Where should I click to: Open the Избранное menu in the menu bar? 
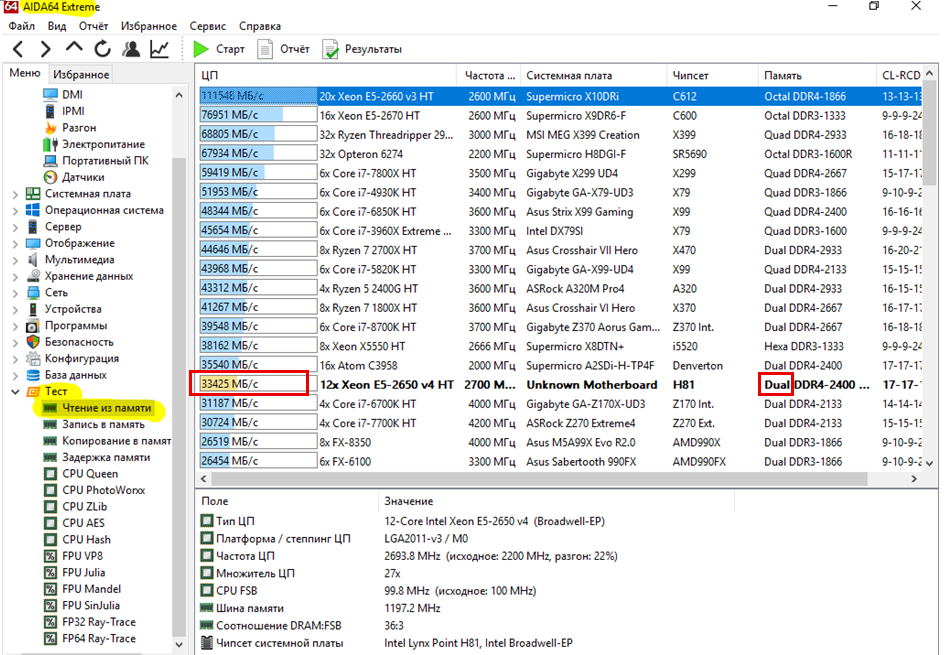click(x=149, y=26)
